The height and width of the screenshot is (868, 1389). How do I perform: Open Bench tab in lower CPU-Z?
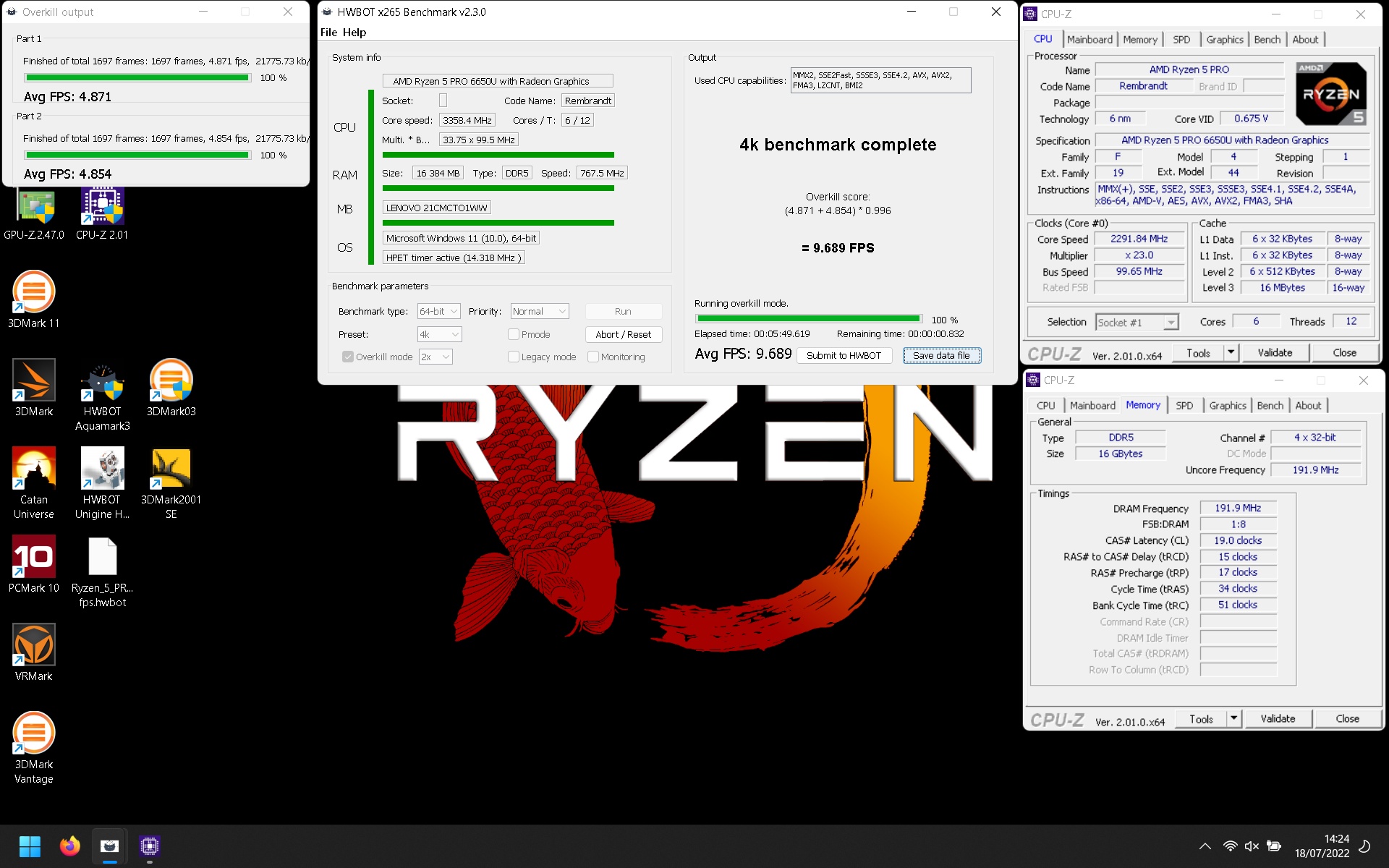pos(1270,406)
